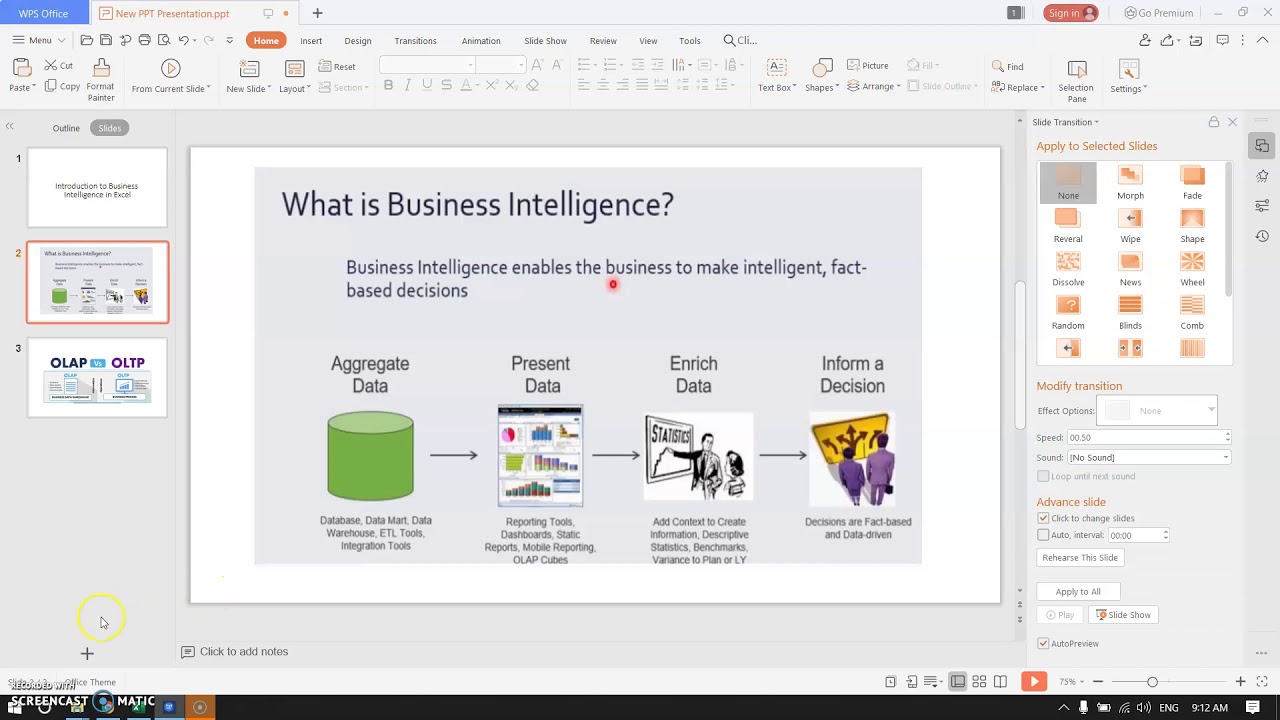Click to add notes field
The height and width of the screenshot is (720, 1280).
(x=244, y=652)
